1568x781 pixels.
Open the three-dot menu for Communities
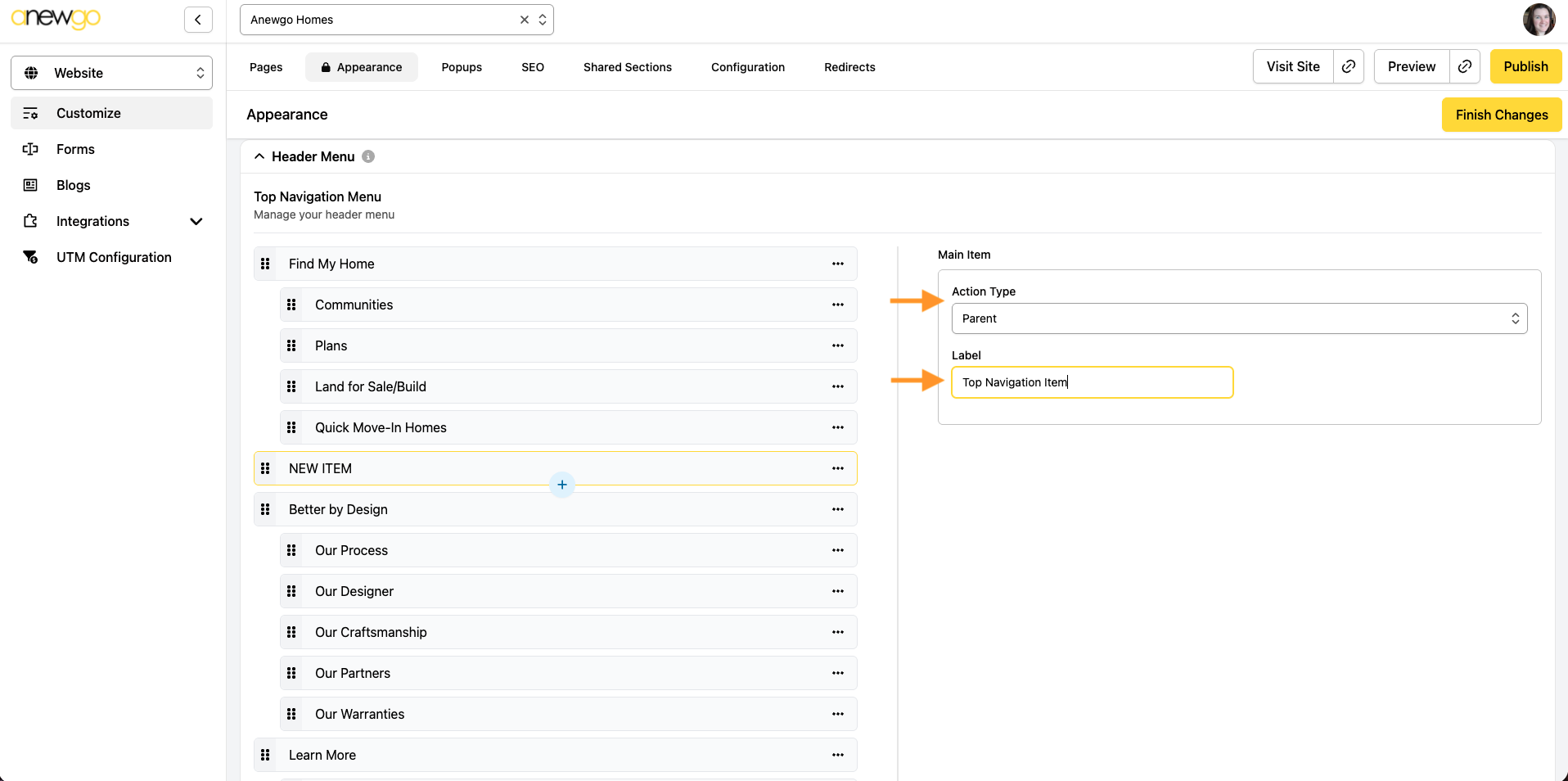pyautogui.click(x=837, y=305)
